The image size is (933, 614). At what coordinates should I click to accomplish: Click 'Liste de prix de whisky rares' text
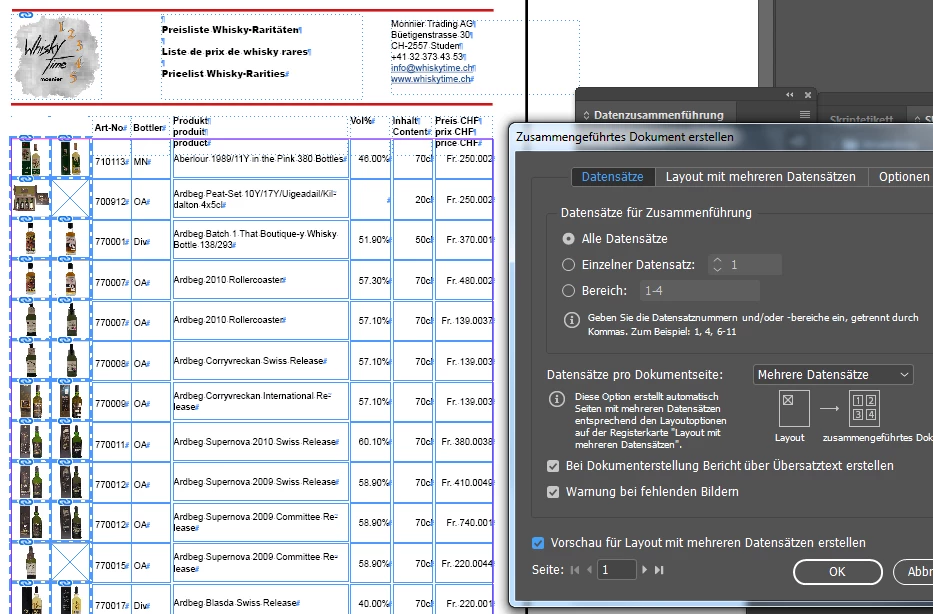point(235,52)
